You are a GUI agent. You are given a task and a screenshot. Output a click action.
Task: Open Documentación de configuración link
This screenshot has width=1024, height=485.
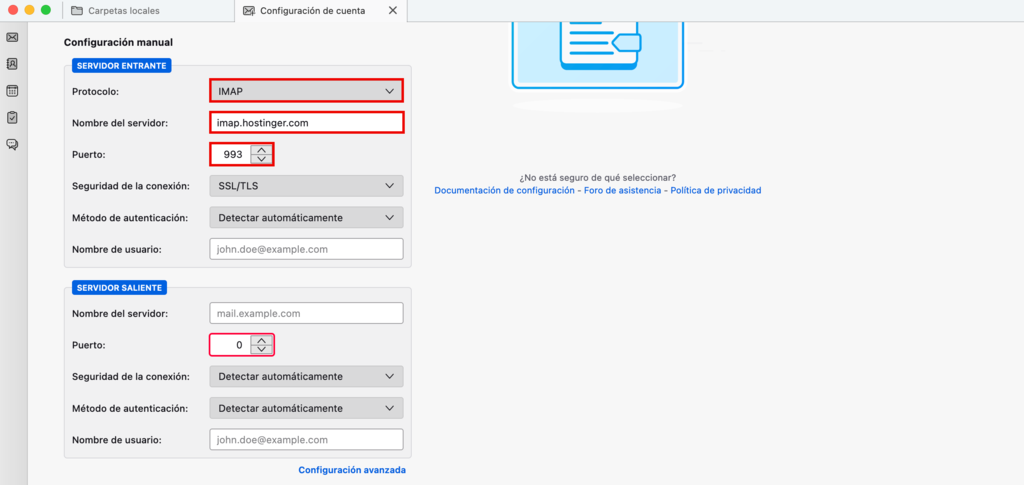(504, 191)
